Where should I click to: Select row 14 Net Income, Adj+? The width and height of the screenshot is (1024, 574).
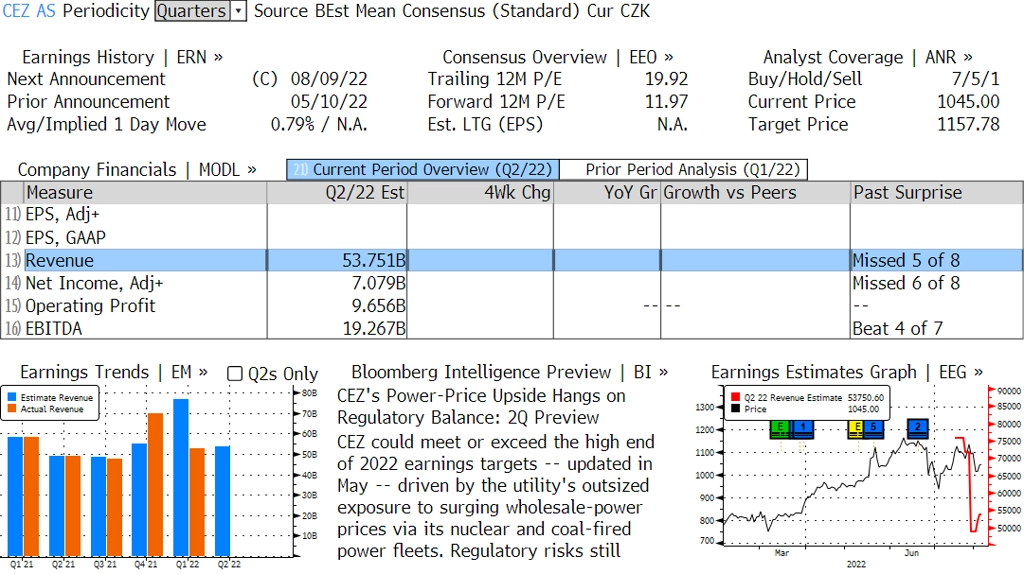(x=512, y=283)
